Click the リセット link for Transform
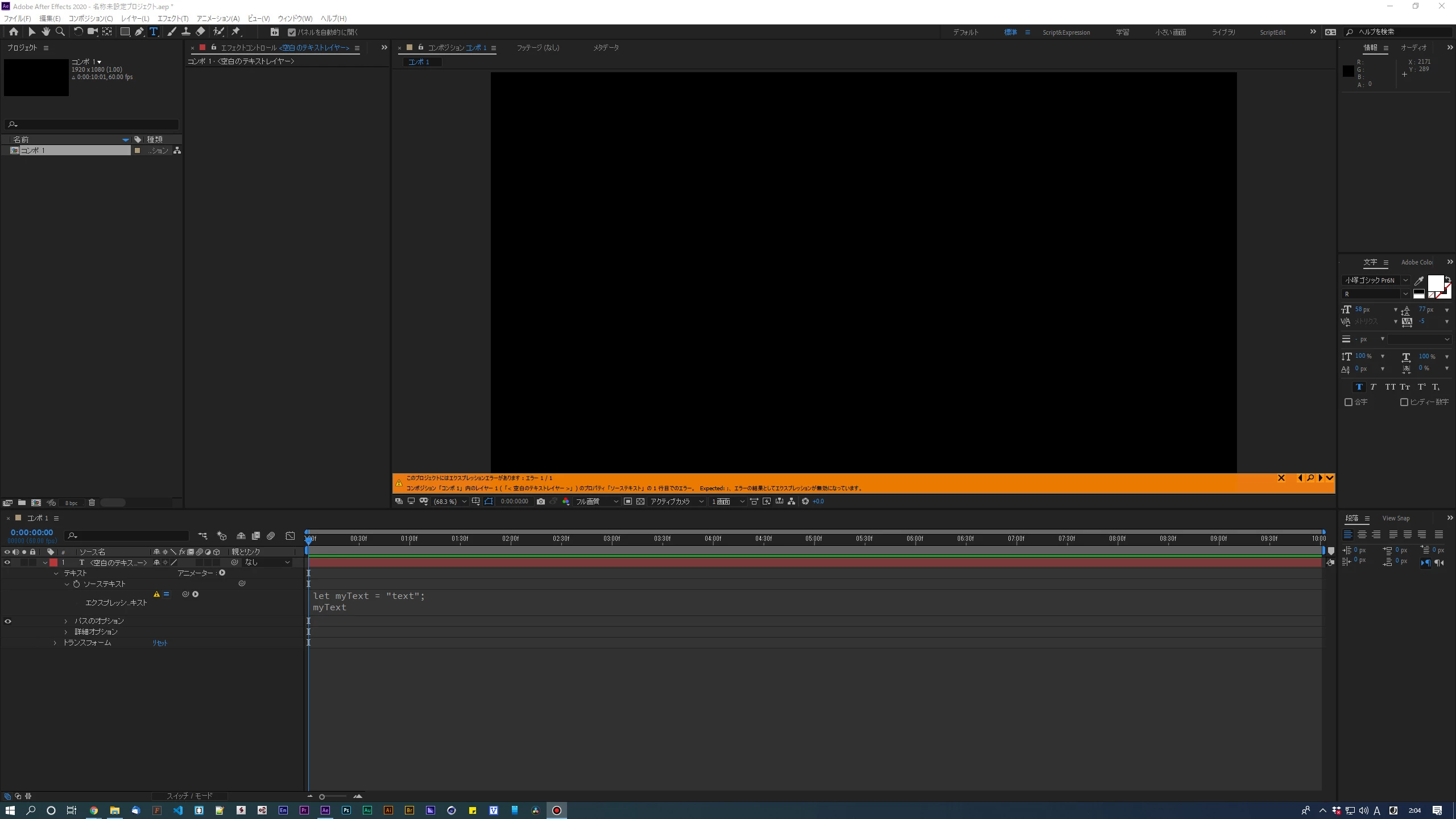Screen dimensions: 1456x819 tap(160, 643)
